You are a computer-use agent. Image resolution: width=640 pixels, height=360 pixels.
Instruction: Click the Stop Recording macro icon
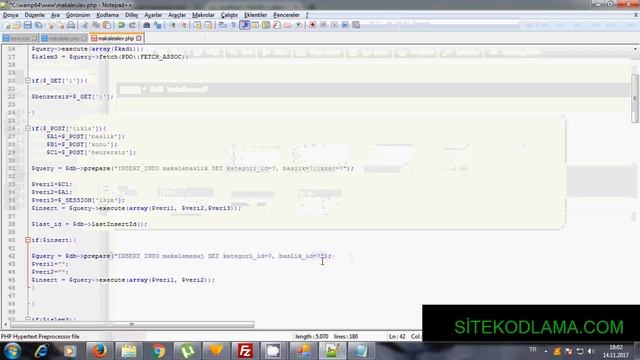(x=323, y=25)
